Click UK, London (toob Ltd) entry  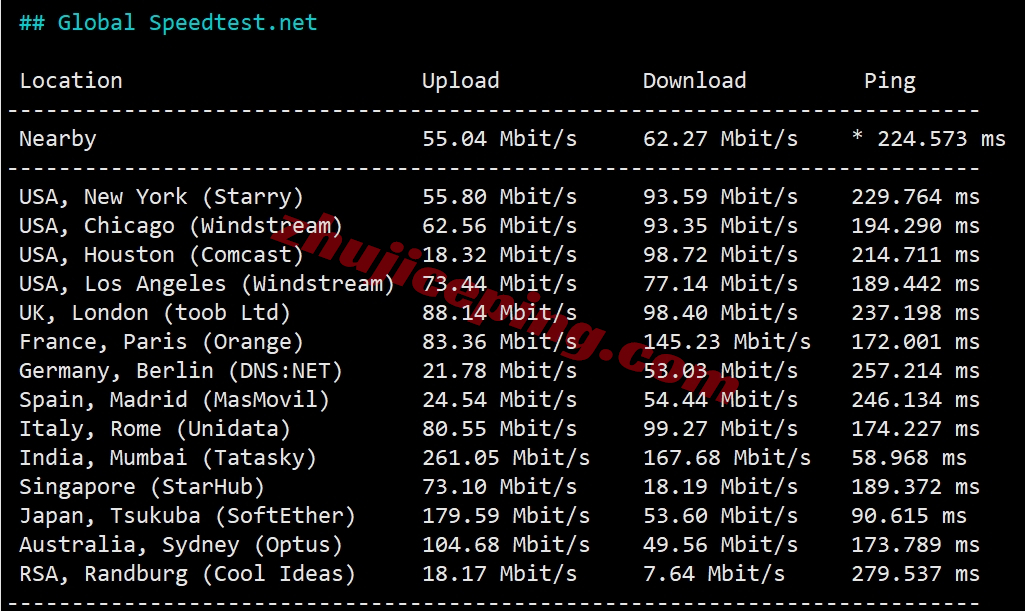click(x=154, y=313)
